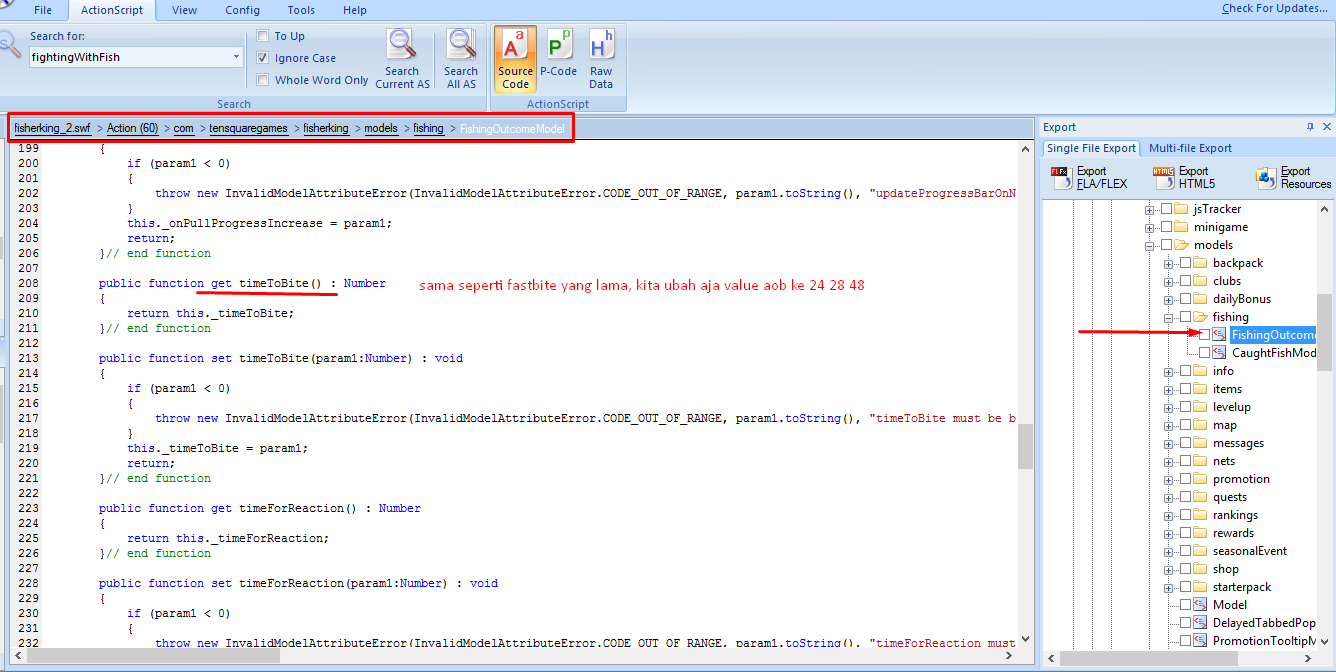Click the dailyBonus folder icon

[1200, 299]
